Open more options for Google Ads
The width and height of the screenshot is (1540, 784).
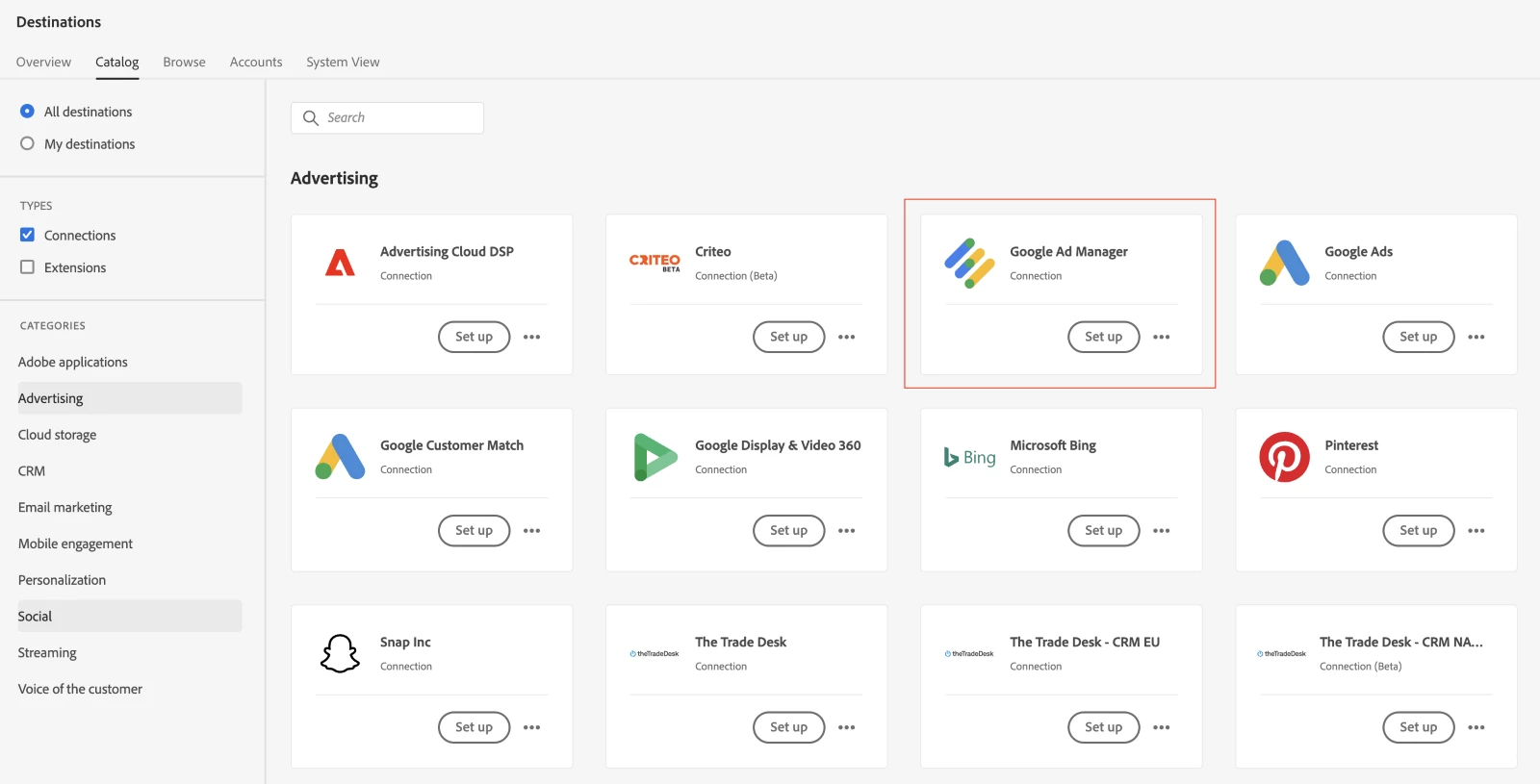(1476, 337)
